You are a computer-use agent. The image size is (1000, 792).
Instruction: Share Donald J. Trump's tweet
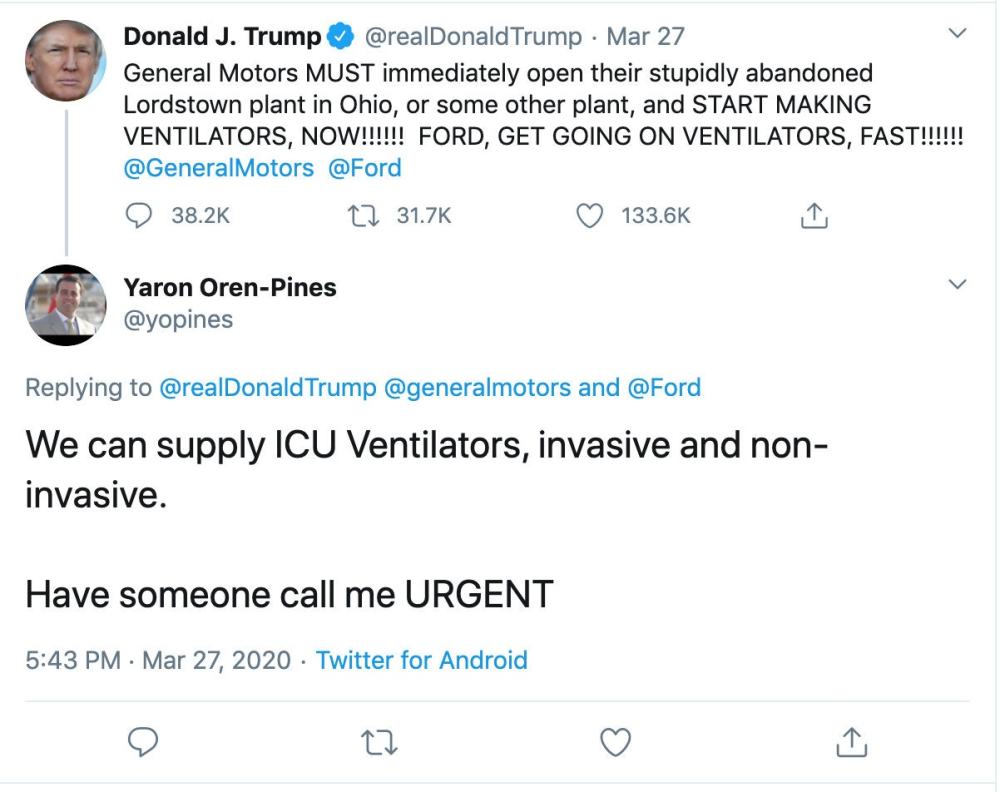815,216
